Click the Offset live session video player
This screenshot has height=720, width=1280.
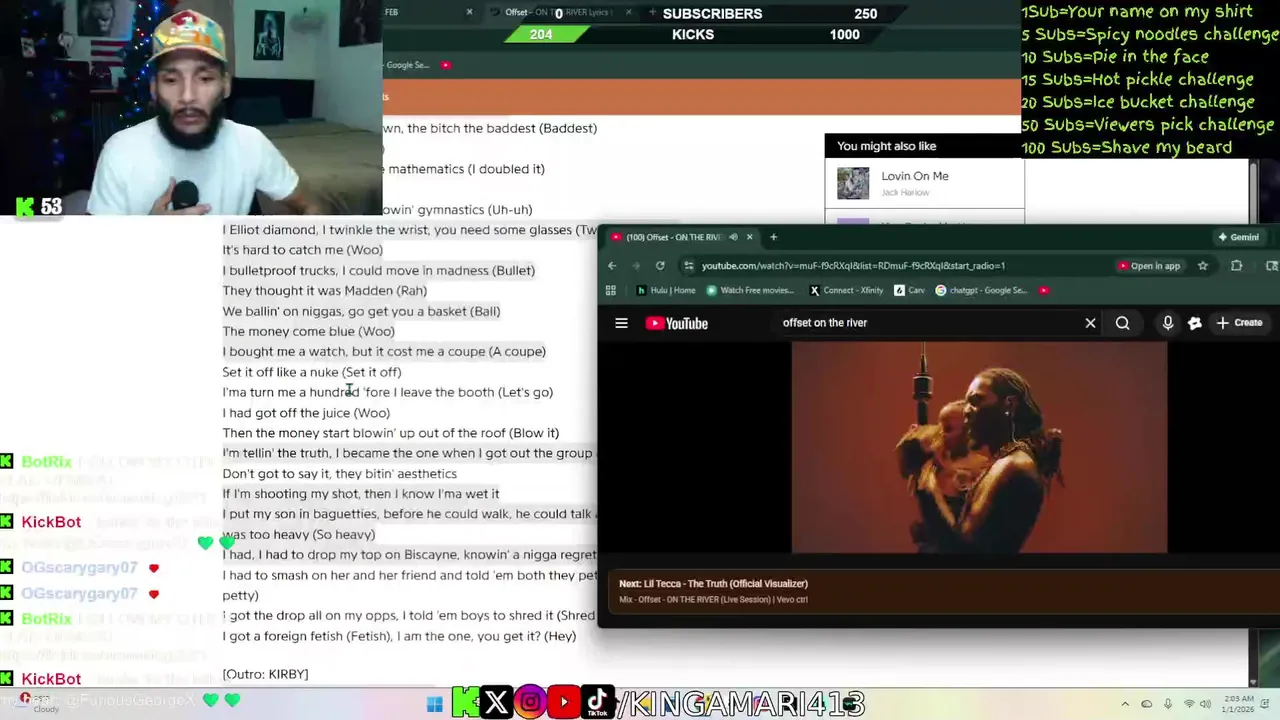click(x=979, y=447)
